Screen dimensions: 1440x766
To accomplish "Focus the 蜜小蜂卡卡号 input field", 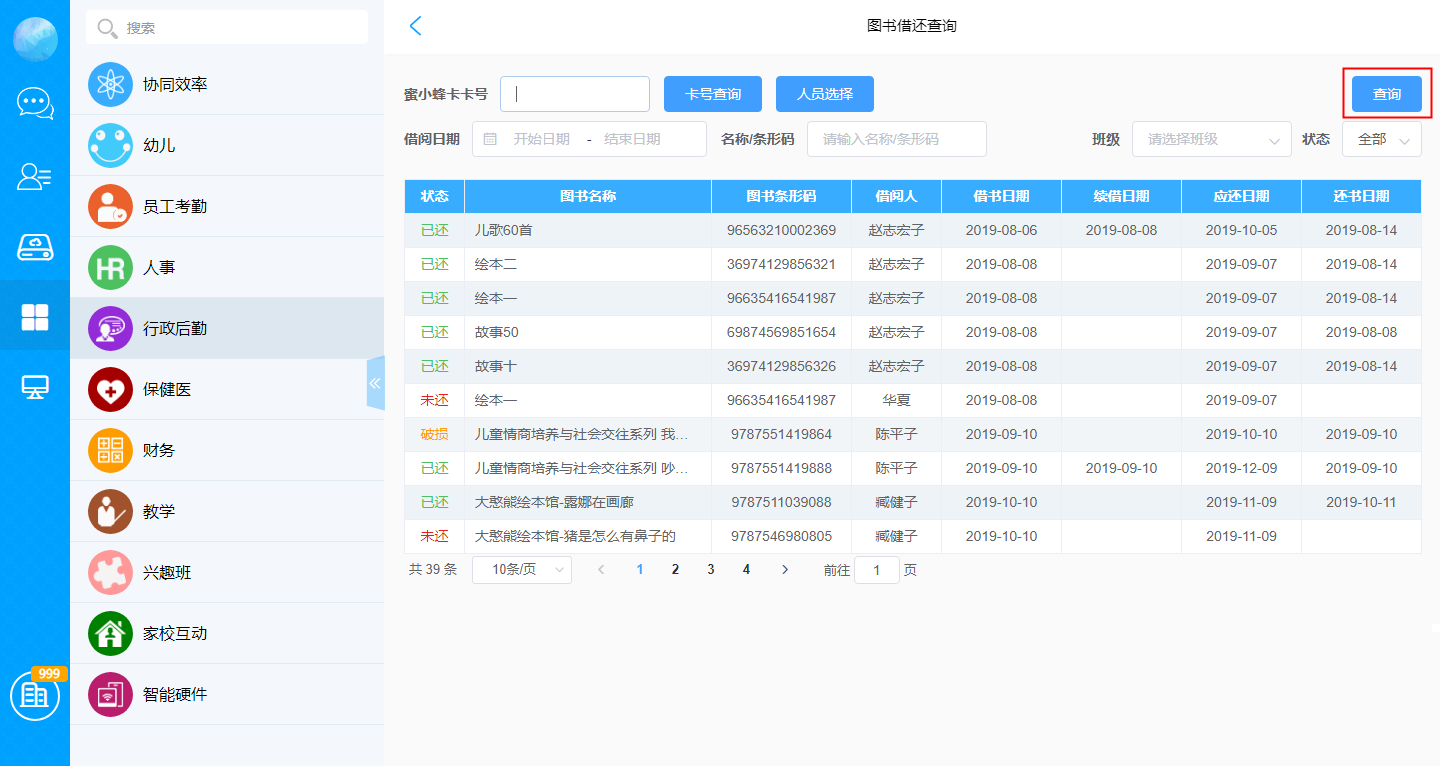I will [x=575, y=94].
